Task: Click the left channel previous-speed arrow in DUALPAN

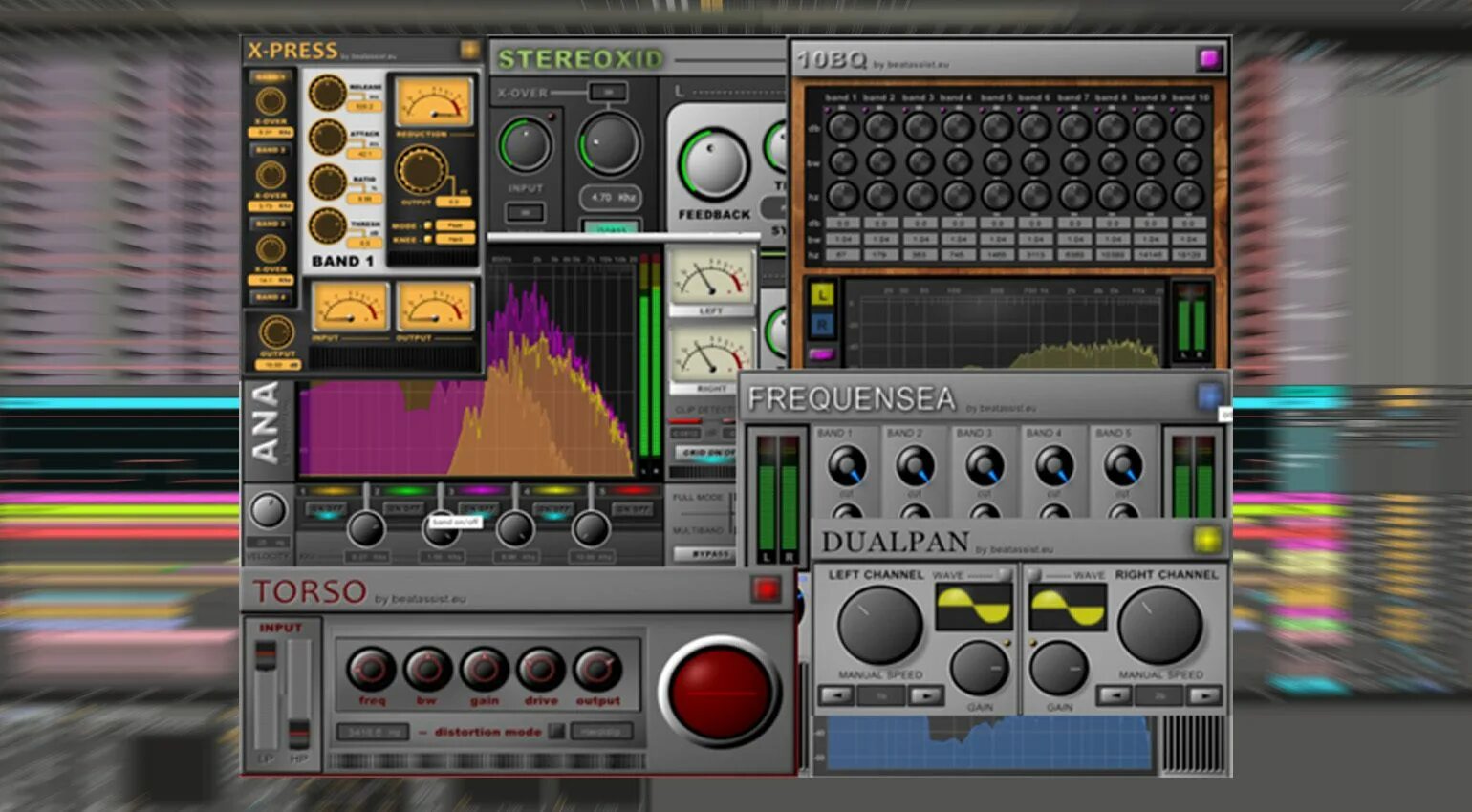Action: (836, 695)
